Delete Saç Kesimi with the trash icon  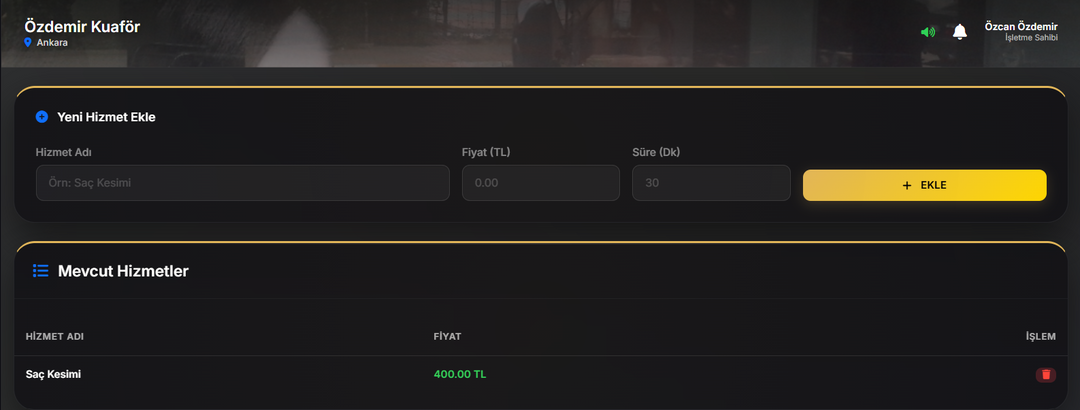coord(1046,375)
